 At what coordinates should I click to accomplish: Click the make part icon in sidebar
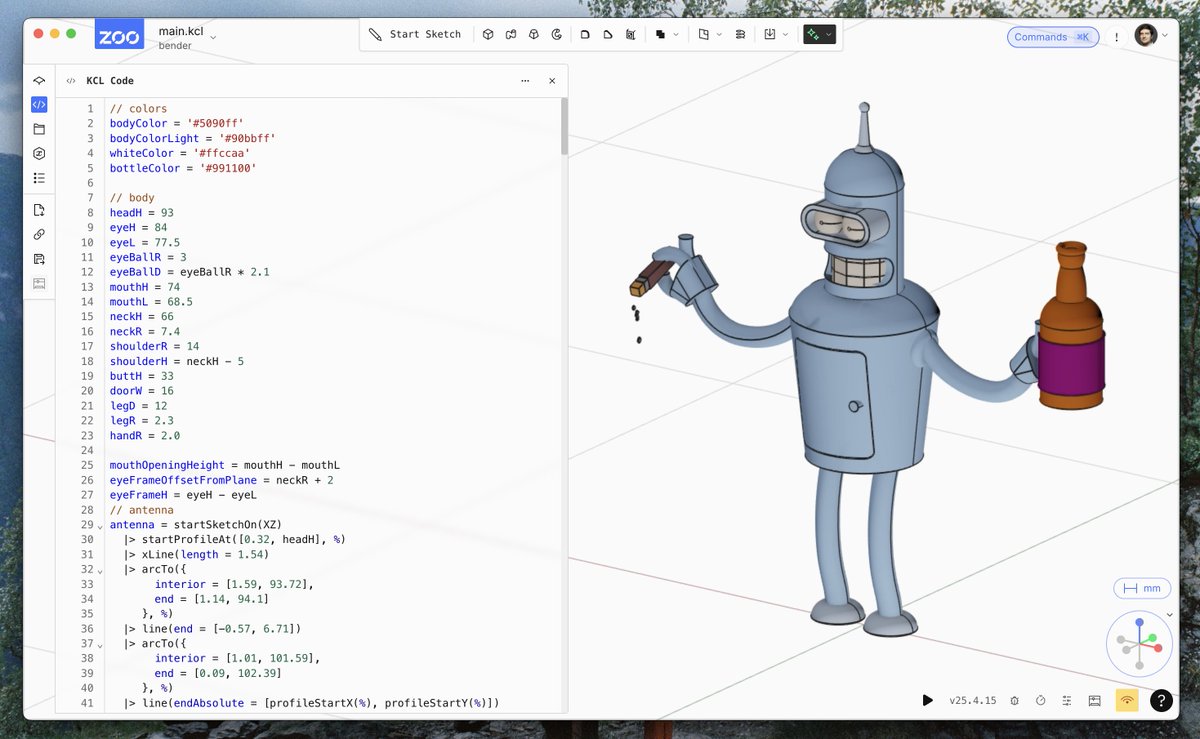39,283
